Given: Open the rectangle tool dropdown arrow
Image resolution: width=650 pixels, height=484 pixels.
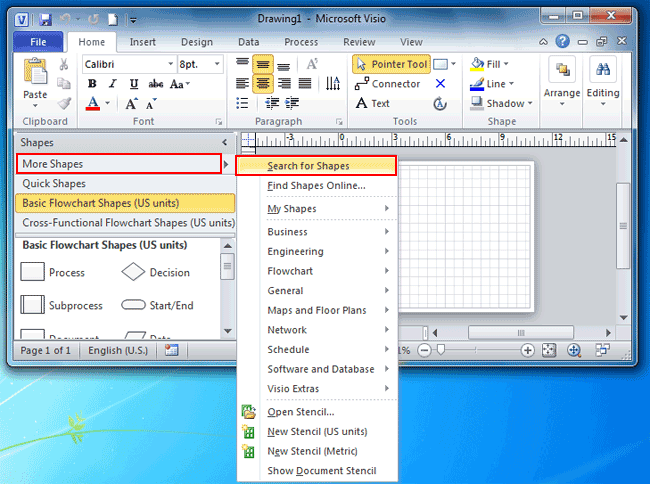Looking at the screenshot, I should (x=454, y=64).
